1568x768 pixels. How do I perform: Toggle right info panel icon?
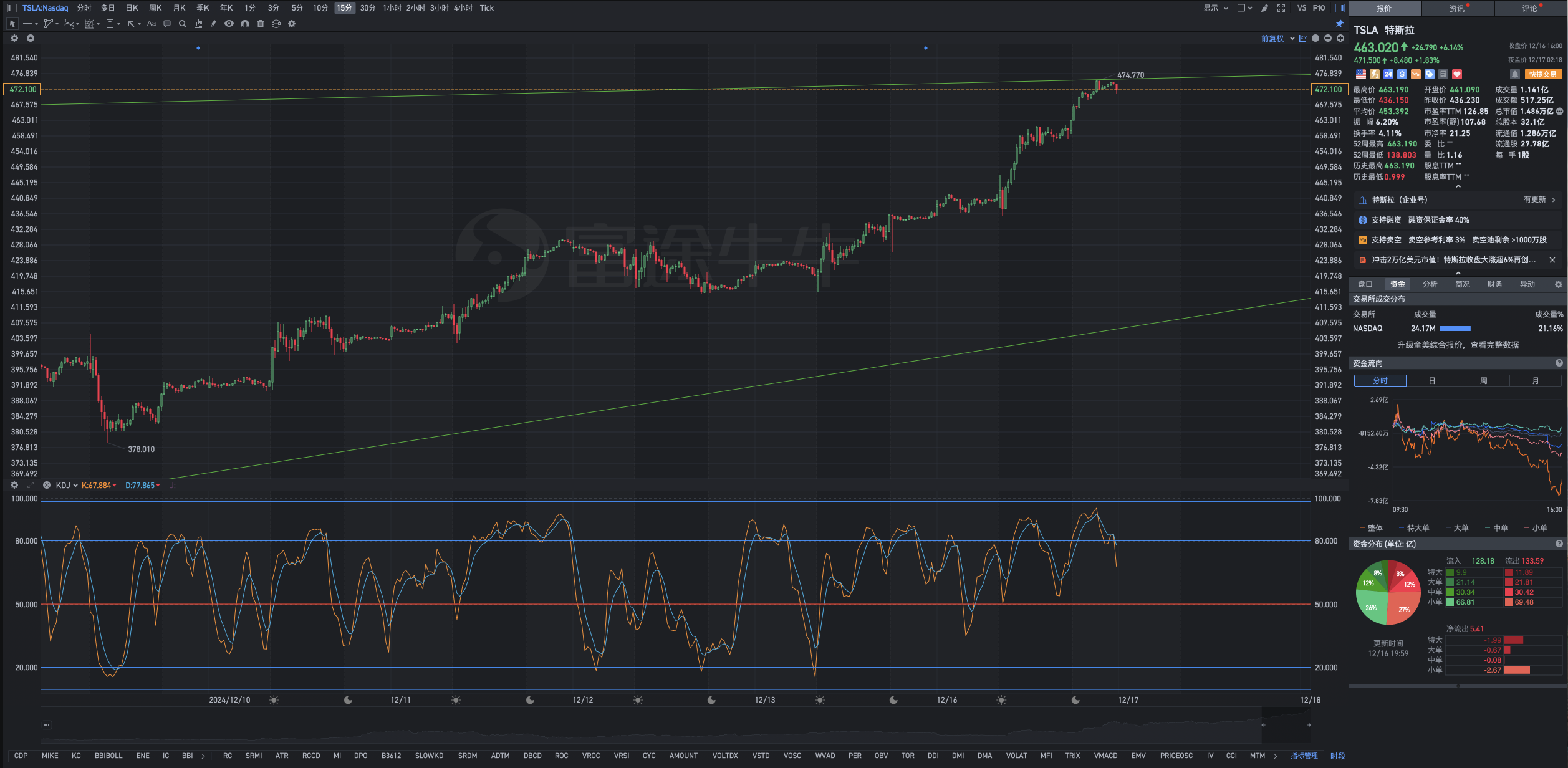1340,8
